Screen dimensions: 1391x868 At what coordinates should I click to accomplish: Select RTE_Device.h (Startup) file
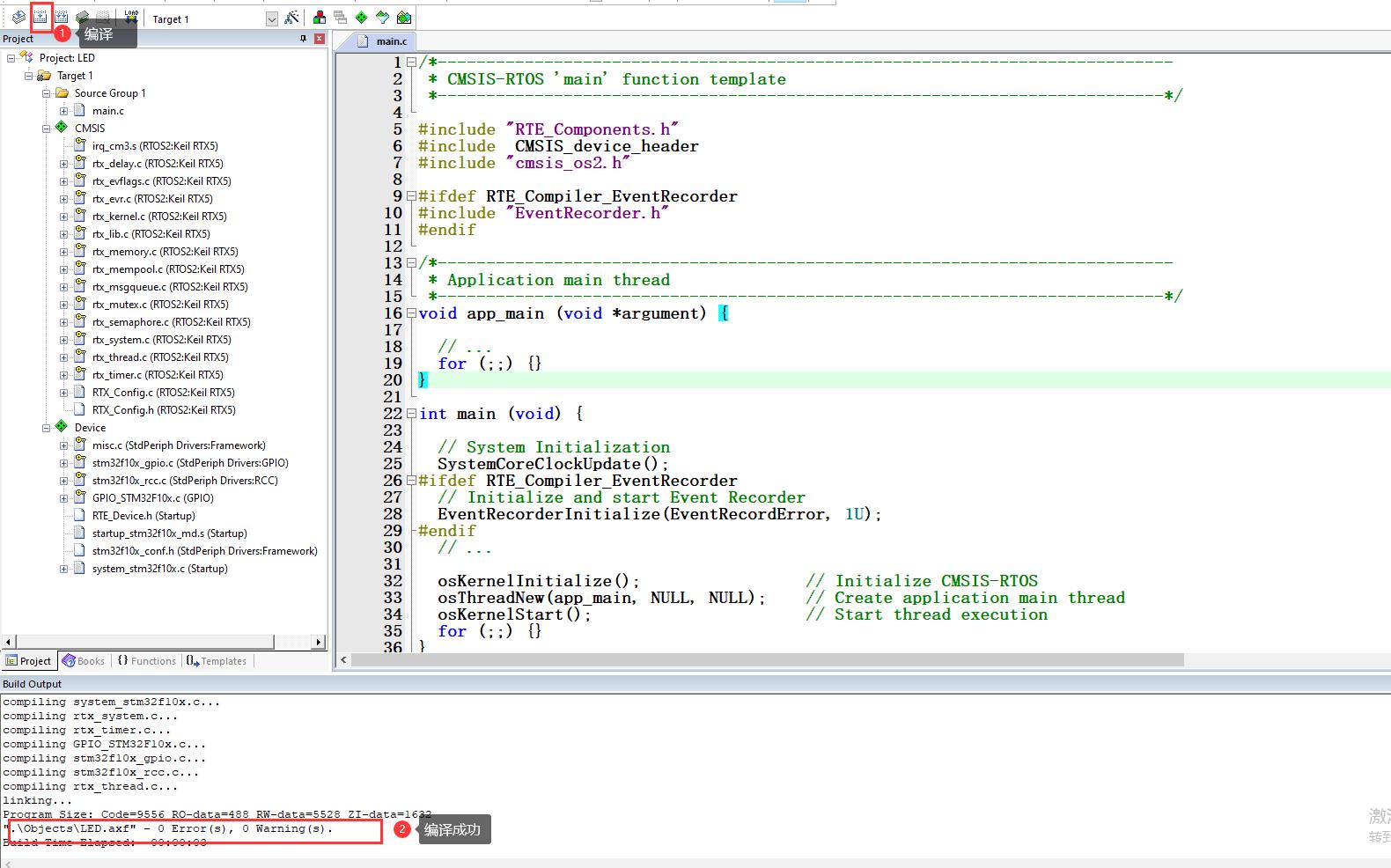point(144,516)
